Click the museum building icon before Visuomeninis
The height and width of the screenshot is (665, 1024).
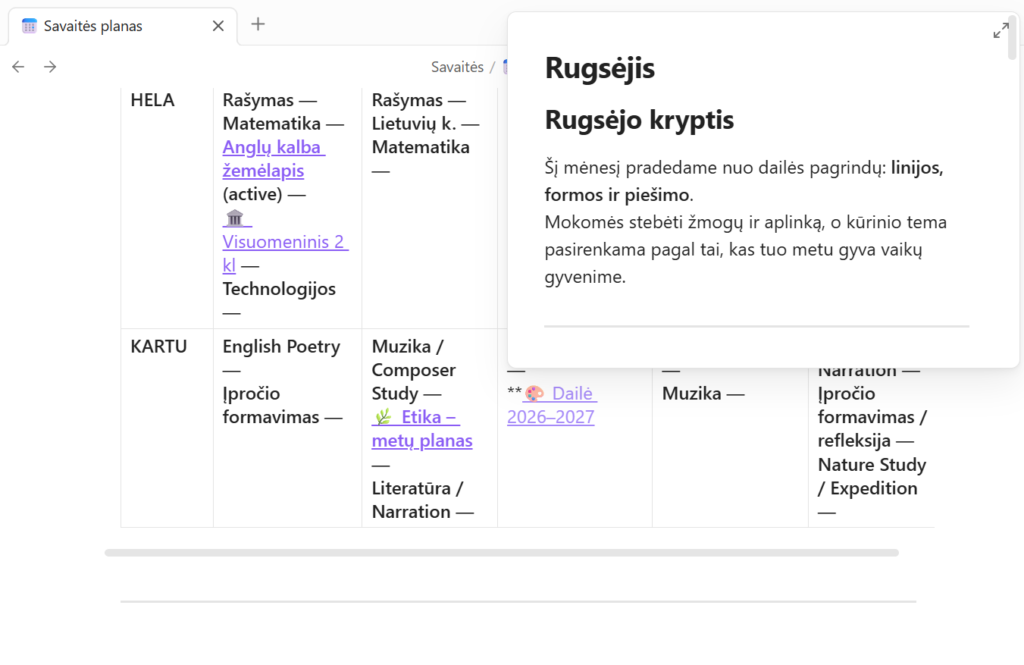tap(234, 218)
